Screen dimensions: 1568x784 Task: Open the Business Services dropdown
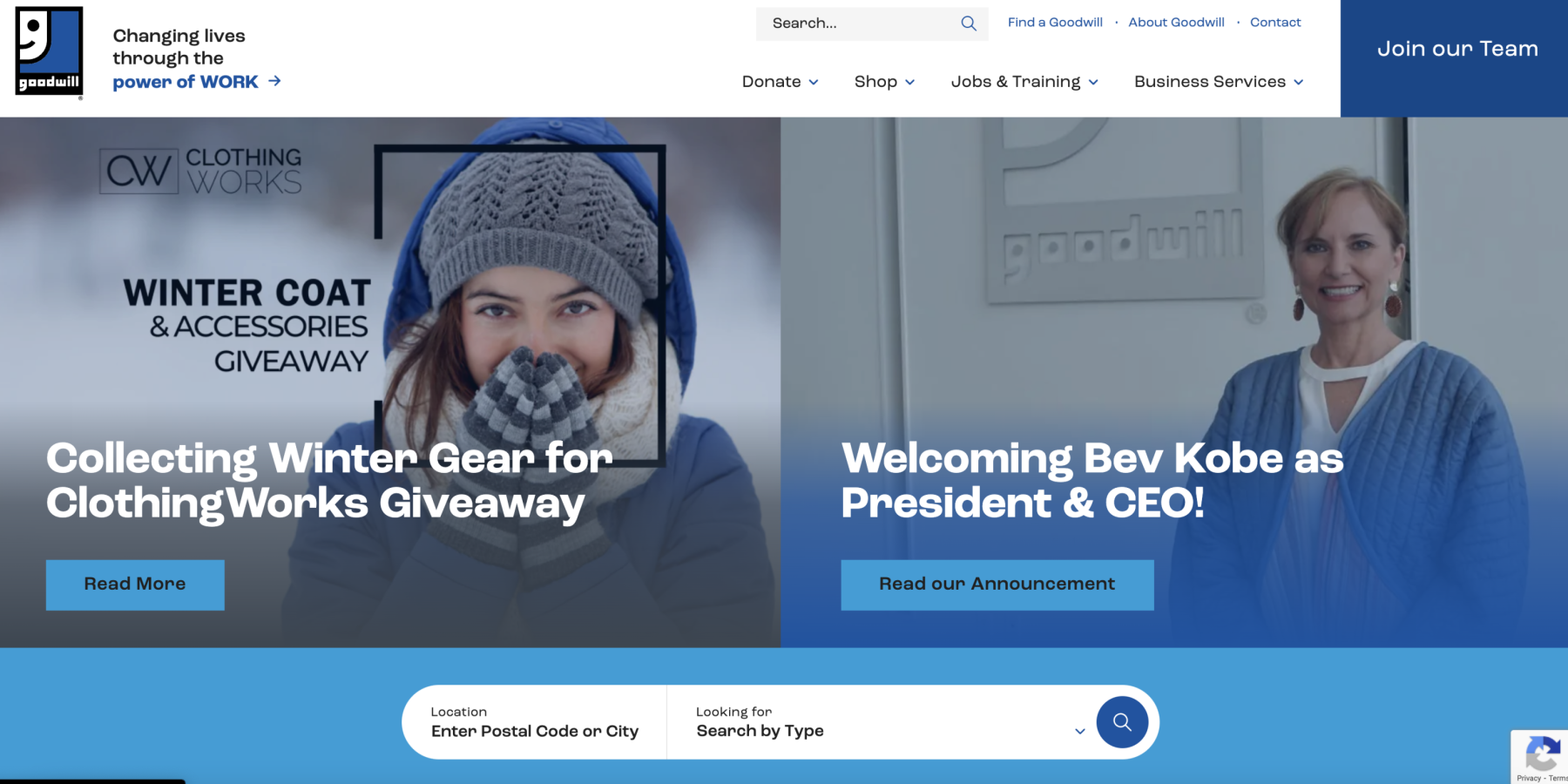click(1219, 82)
